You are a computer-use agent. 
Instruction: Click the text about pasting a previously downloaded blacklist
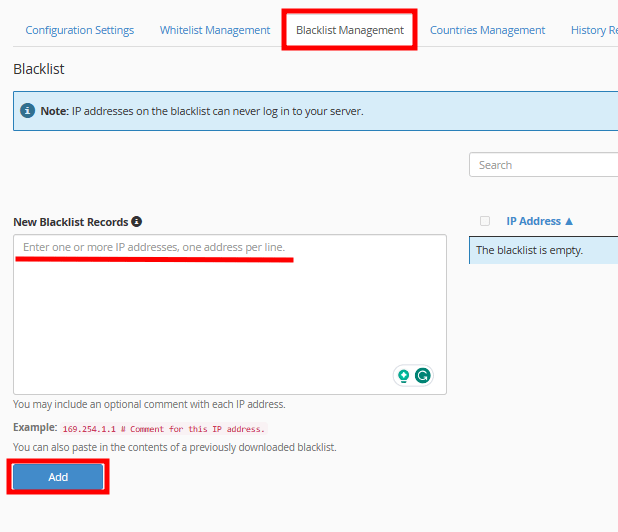[x=175, y=447]
